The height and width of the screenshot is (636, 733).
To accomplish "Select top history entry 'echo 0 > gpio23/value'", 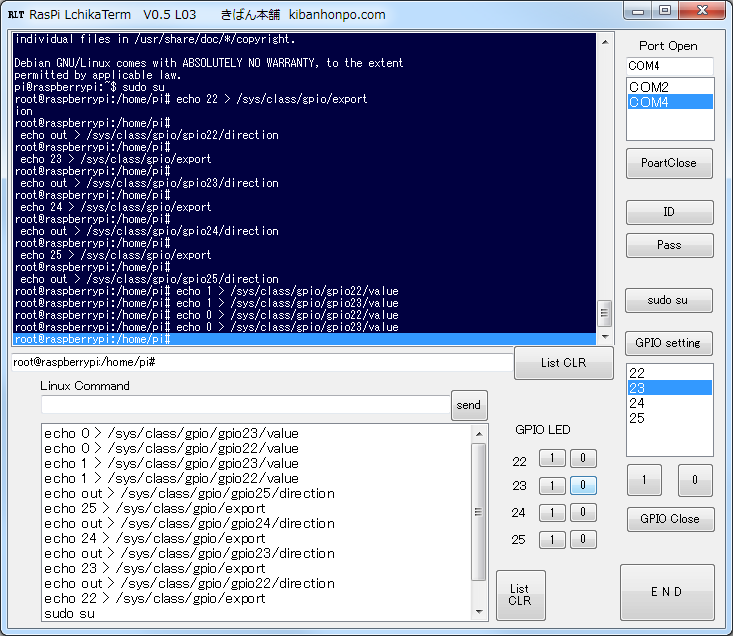I will pyautogui.click(x=257, y=434).
